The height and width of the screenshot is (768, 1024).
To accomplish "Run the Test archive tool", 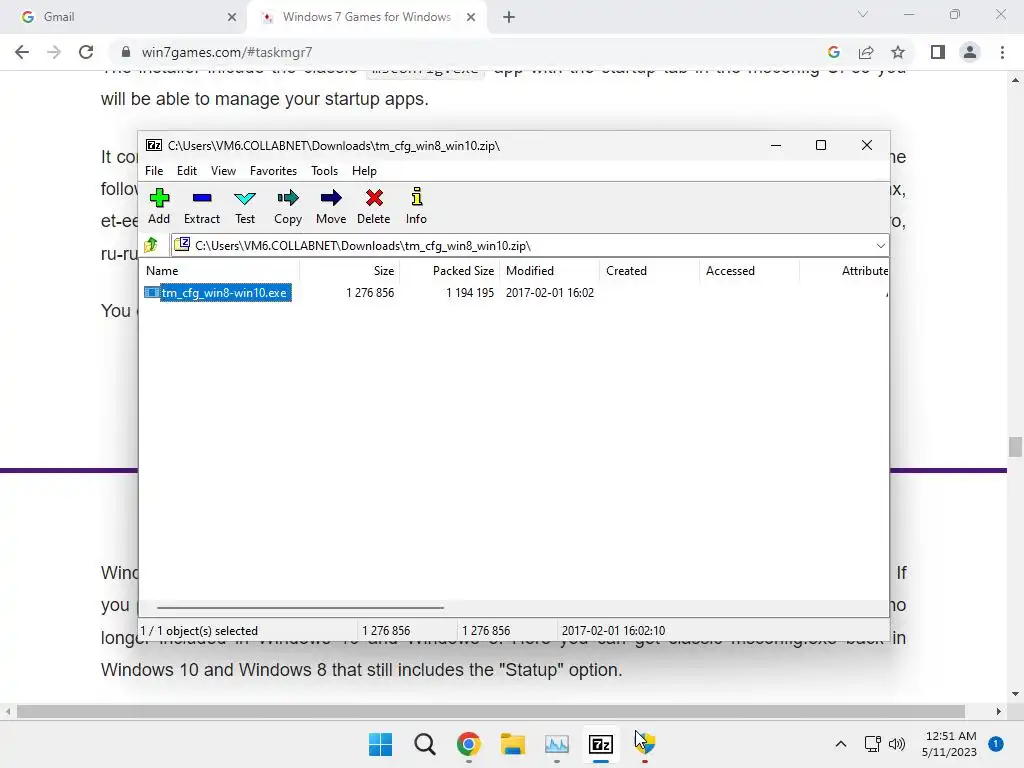I will (245, 206).
